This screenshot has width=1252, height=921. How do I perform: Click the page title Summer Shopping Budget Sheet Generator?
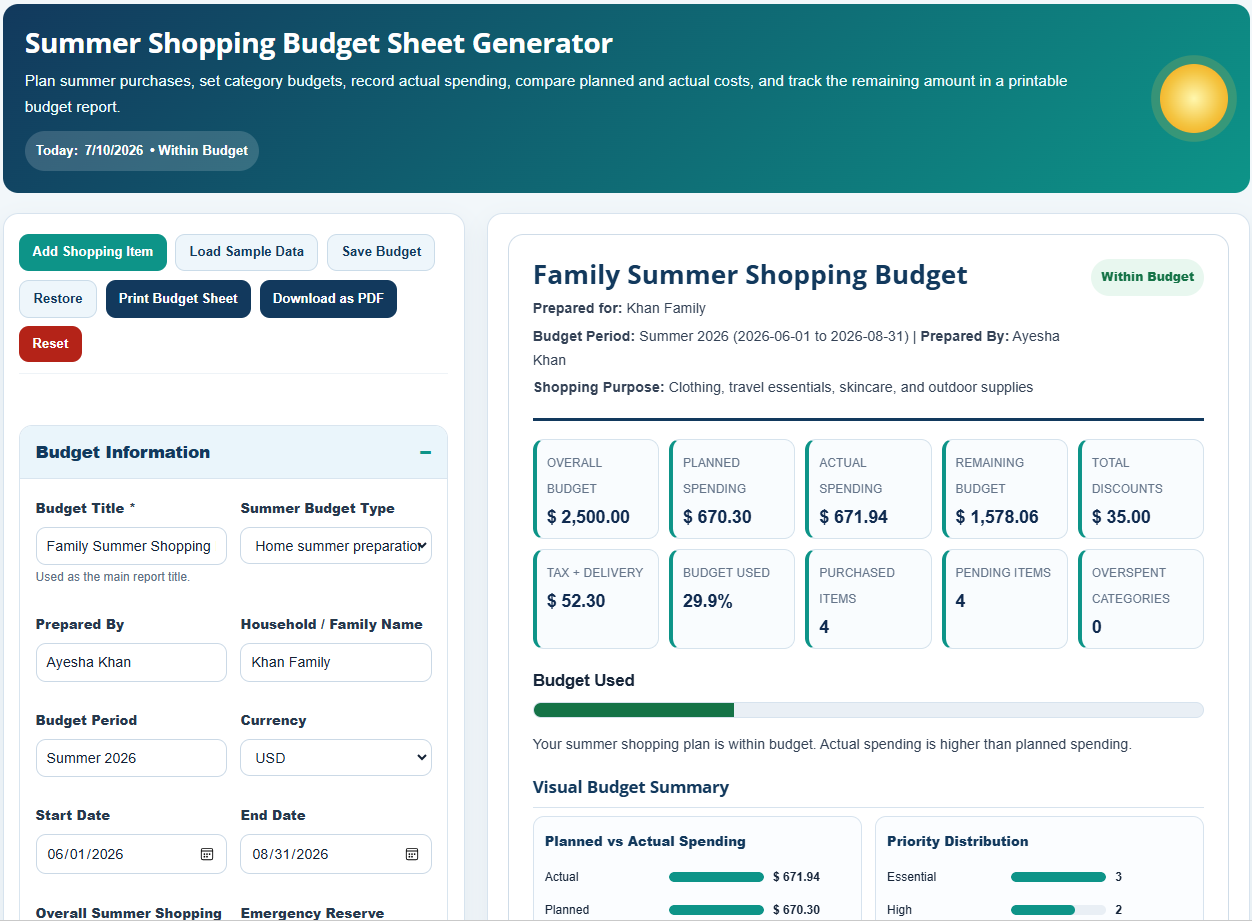click(x=319, y=43)
